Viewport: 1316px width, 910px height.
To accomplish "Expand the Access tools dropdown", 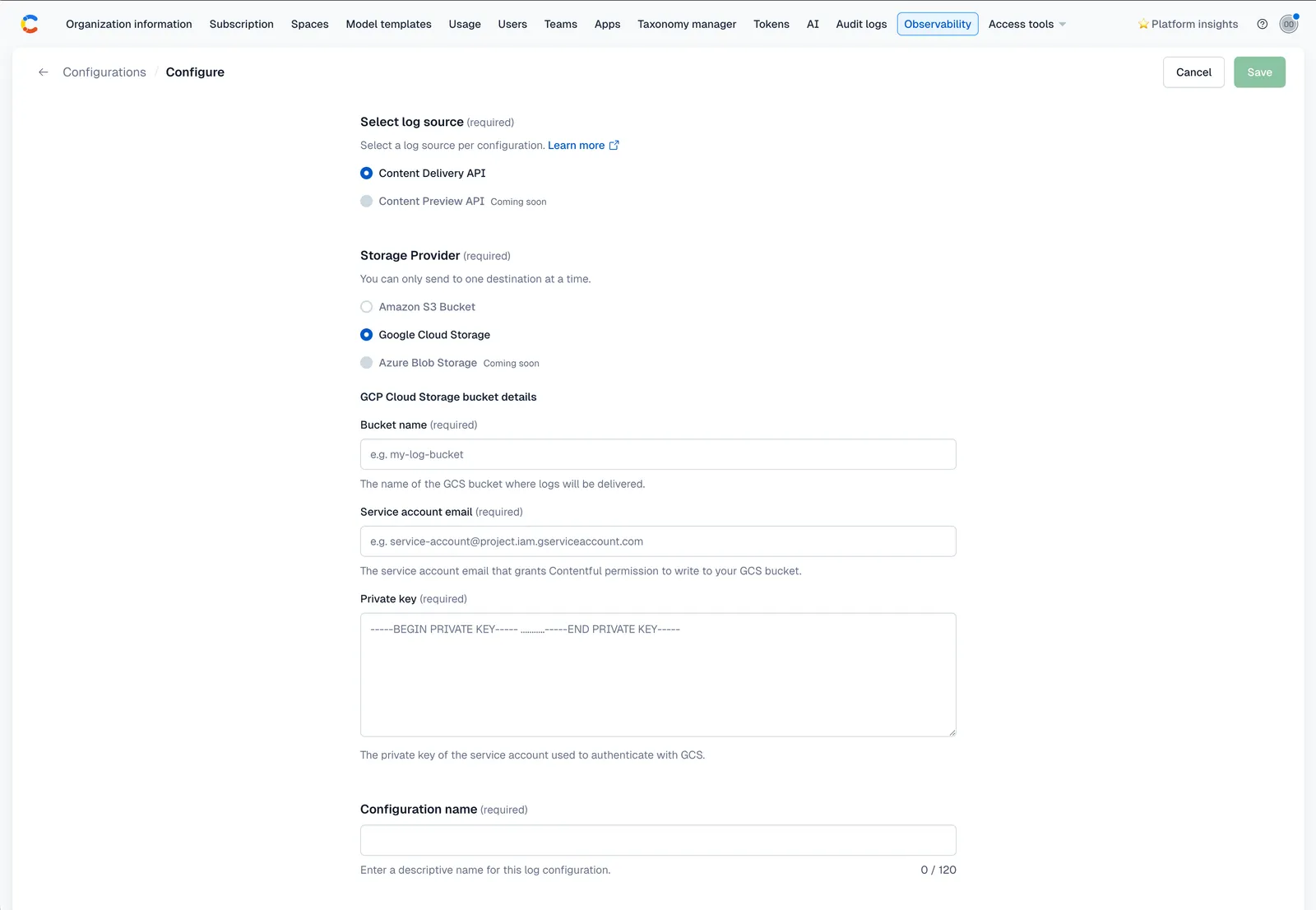I will [1027, 24].
